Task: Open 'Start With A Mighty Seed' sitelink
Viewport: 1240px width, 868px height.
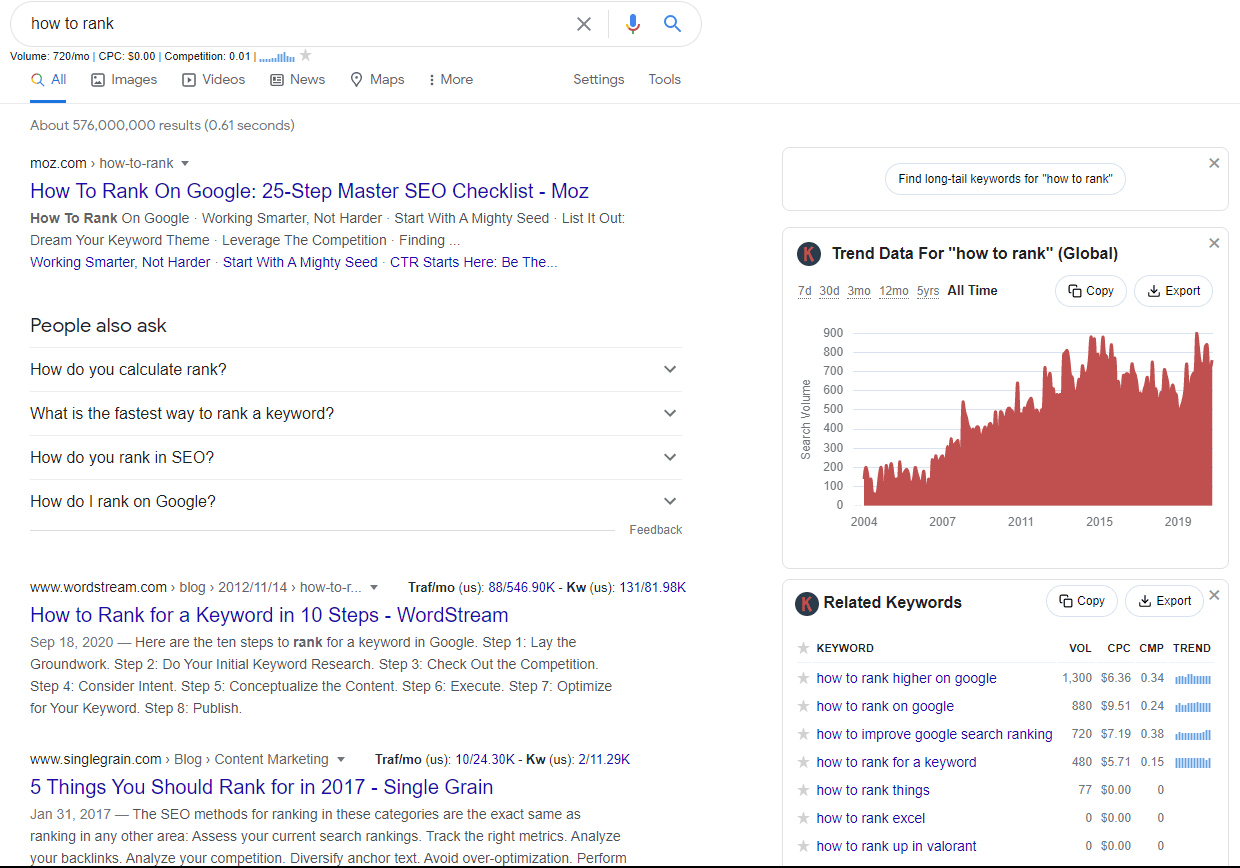Action: point(300,262)
